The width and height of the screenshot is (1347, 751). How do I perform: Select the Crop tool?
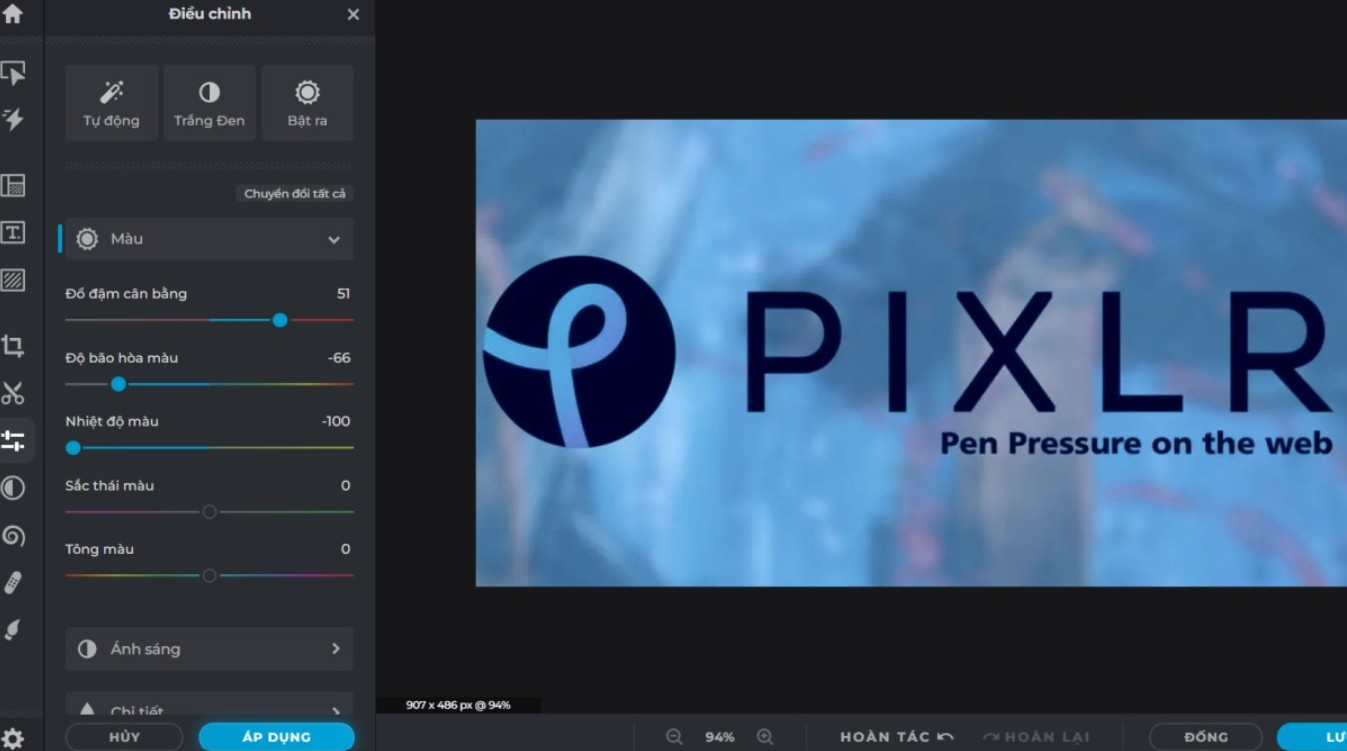click(13, 346)
